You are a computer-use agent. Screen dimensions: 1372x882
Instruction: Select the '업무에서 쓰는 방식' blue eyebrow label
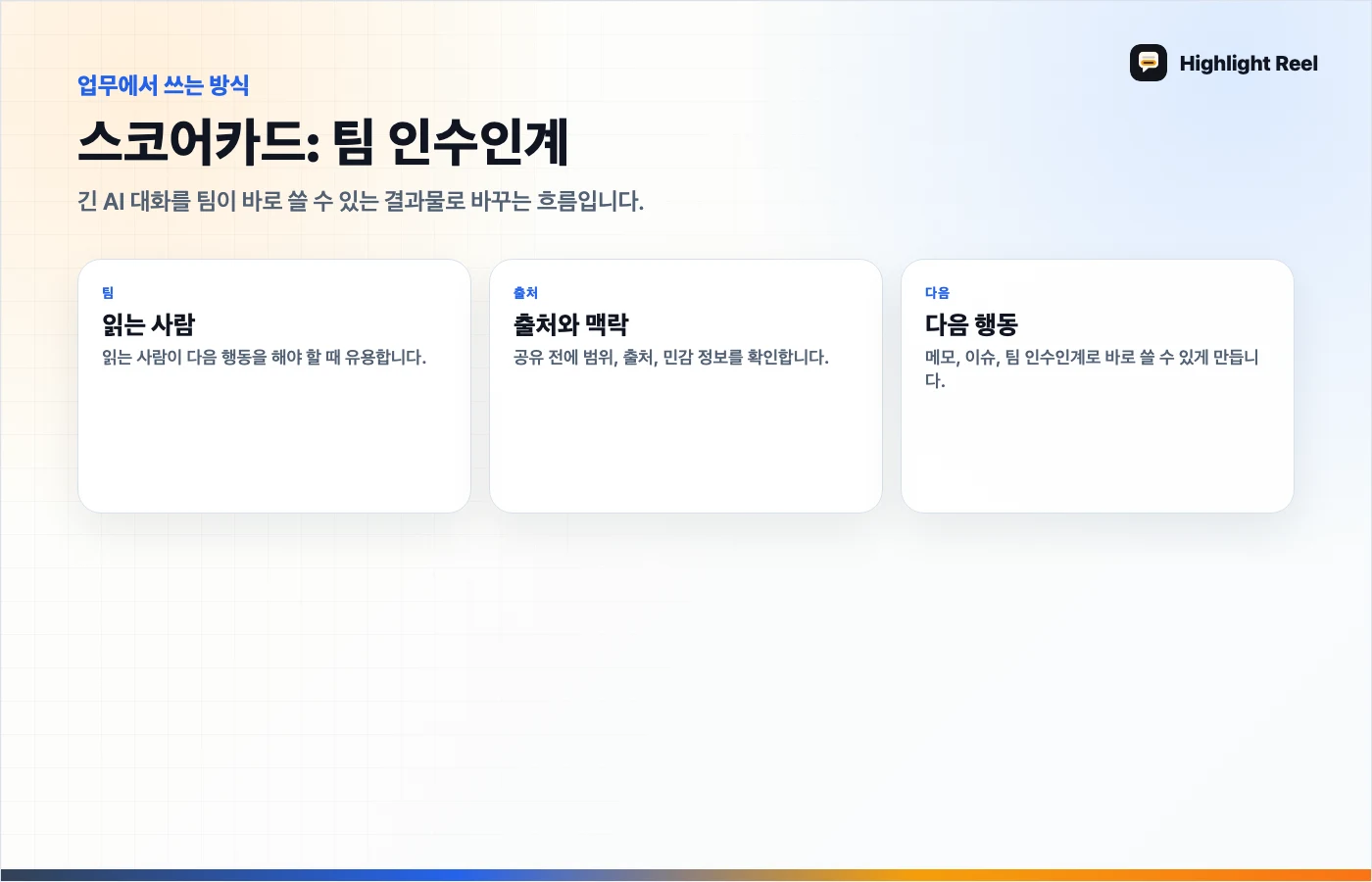(164, 85)
